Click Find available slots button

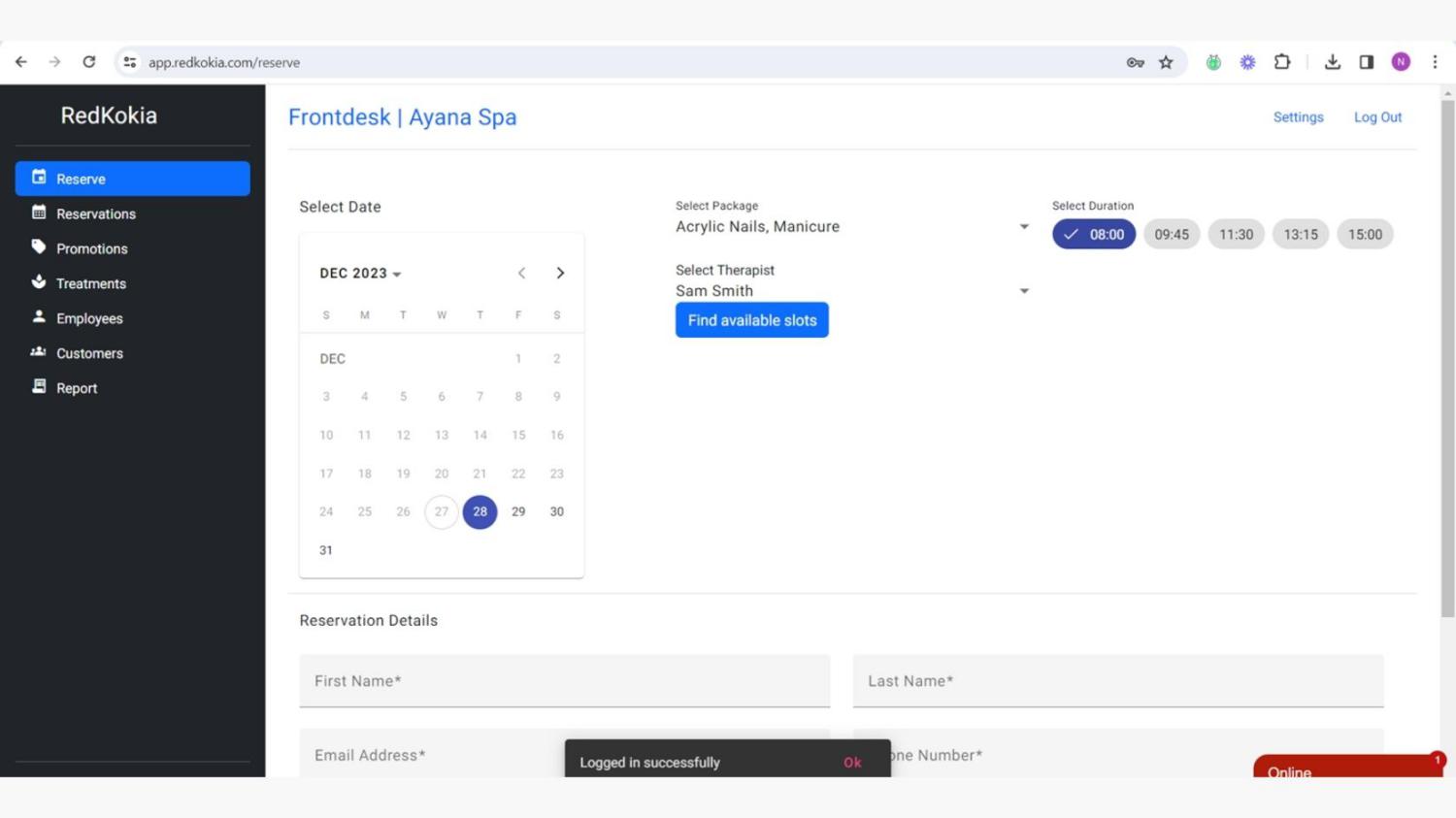(x=751, y=320)
